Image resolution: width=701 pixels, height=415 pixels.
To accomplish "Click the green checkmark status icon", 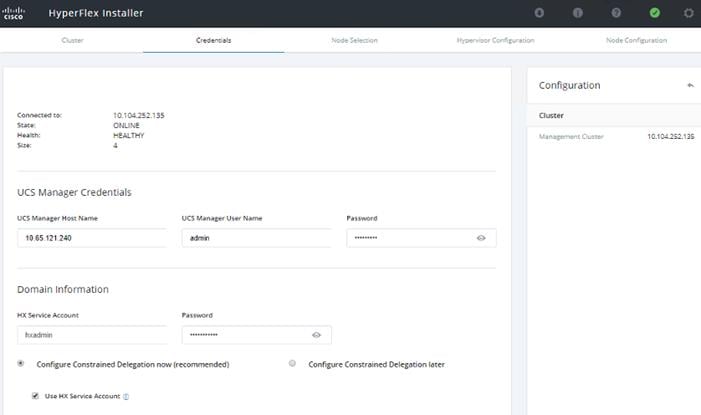I will pyautogui.click(x=655, y=13).
